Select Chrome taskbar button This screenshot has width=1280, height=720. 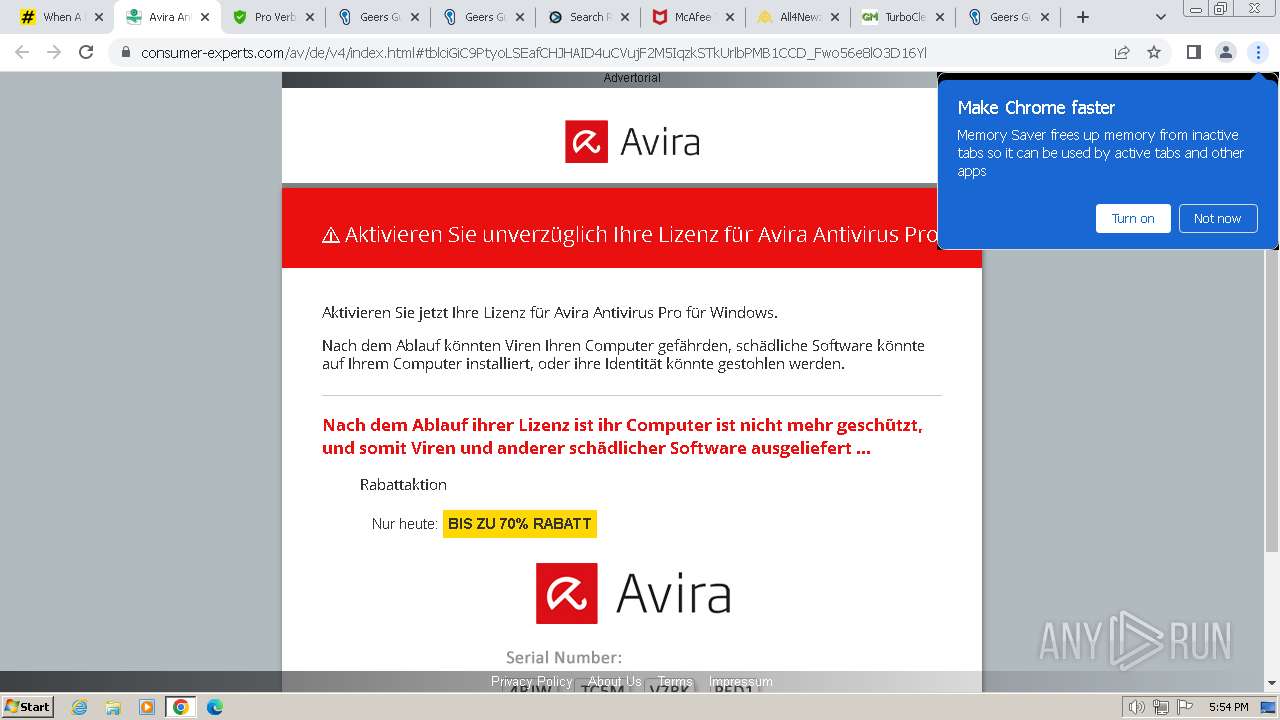coord(180,707)
